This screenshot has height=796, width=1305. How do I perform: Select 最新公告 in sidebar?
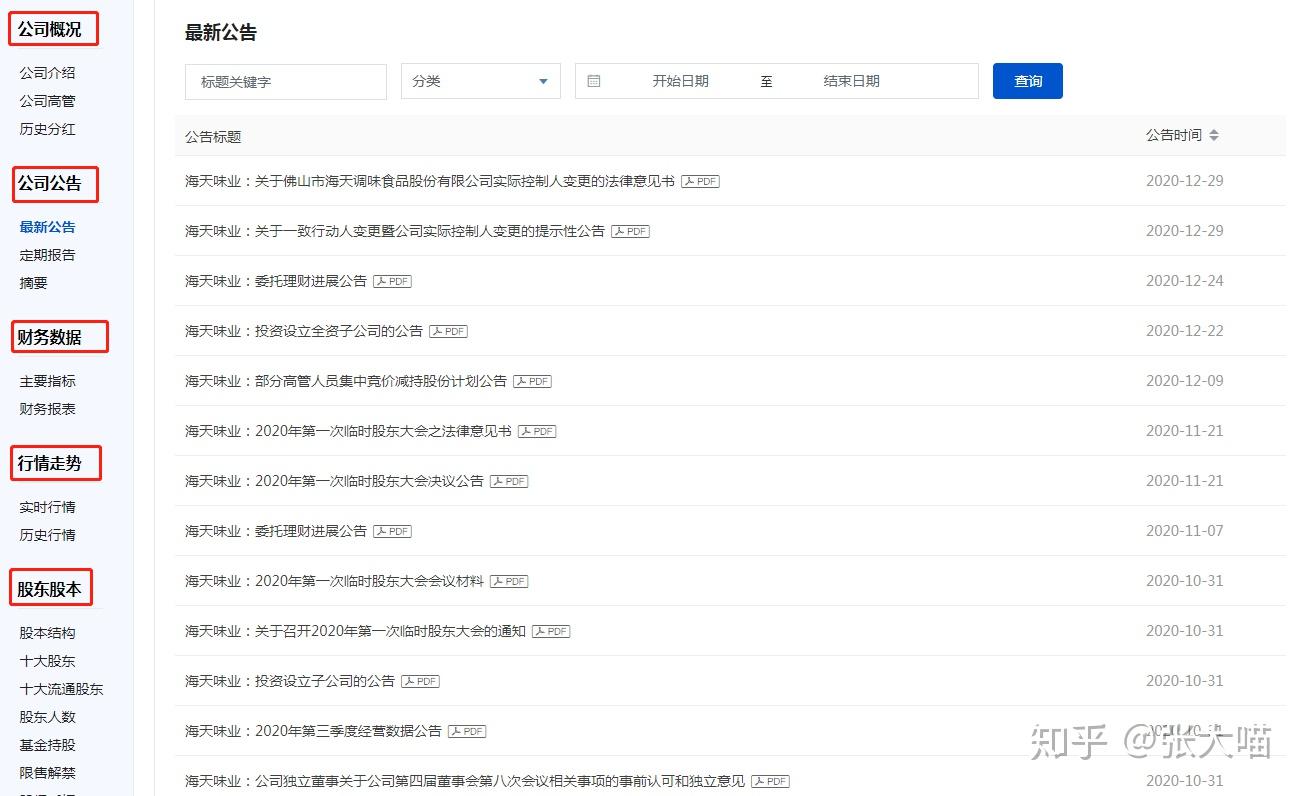tap(47, 227)
